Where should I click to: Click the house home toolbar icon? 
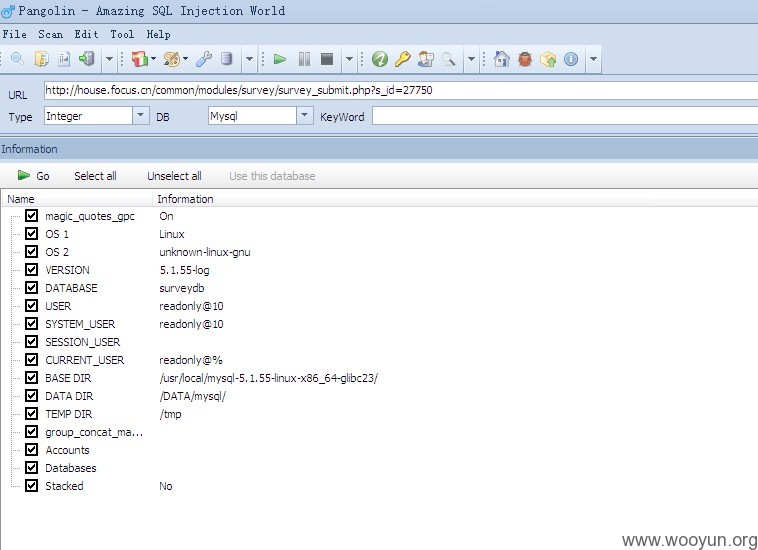pos(501,59)
